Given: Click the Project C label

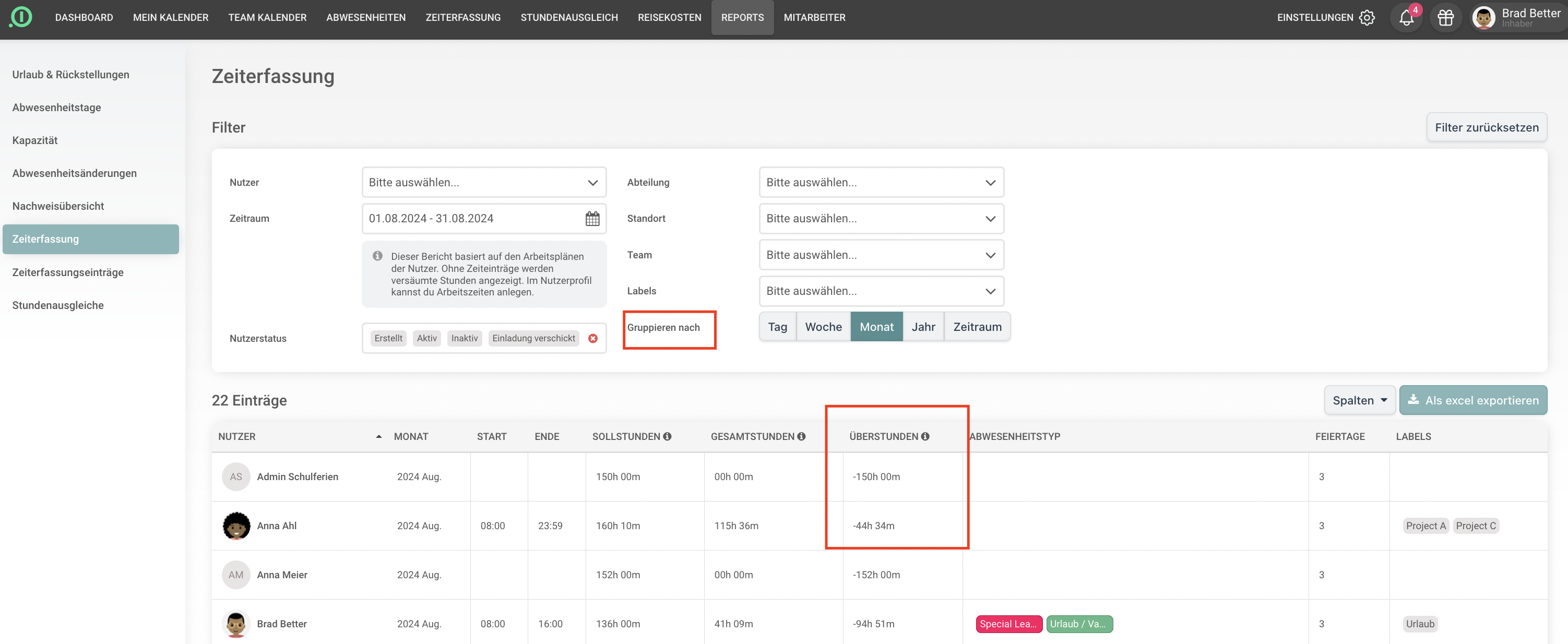Looking at the screenshot, I should pyautogui.click(x=1476, y=526).
